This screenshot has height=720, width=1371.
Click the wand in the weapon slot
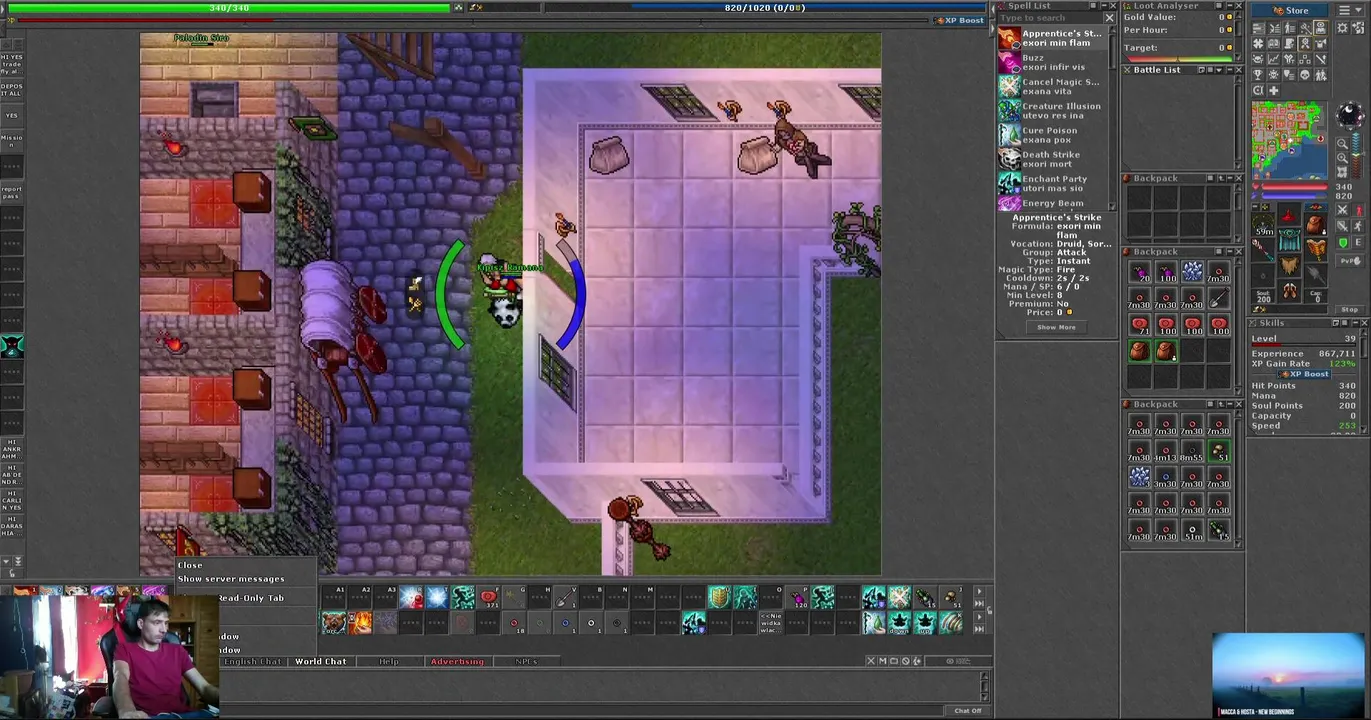point(1263,250)
